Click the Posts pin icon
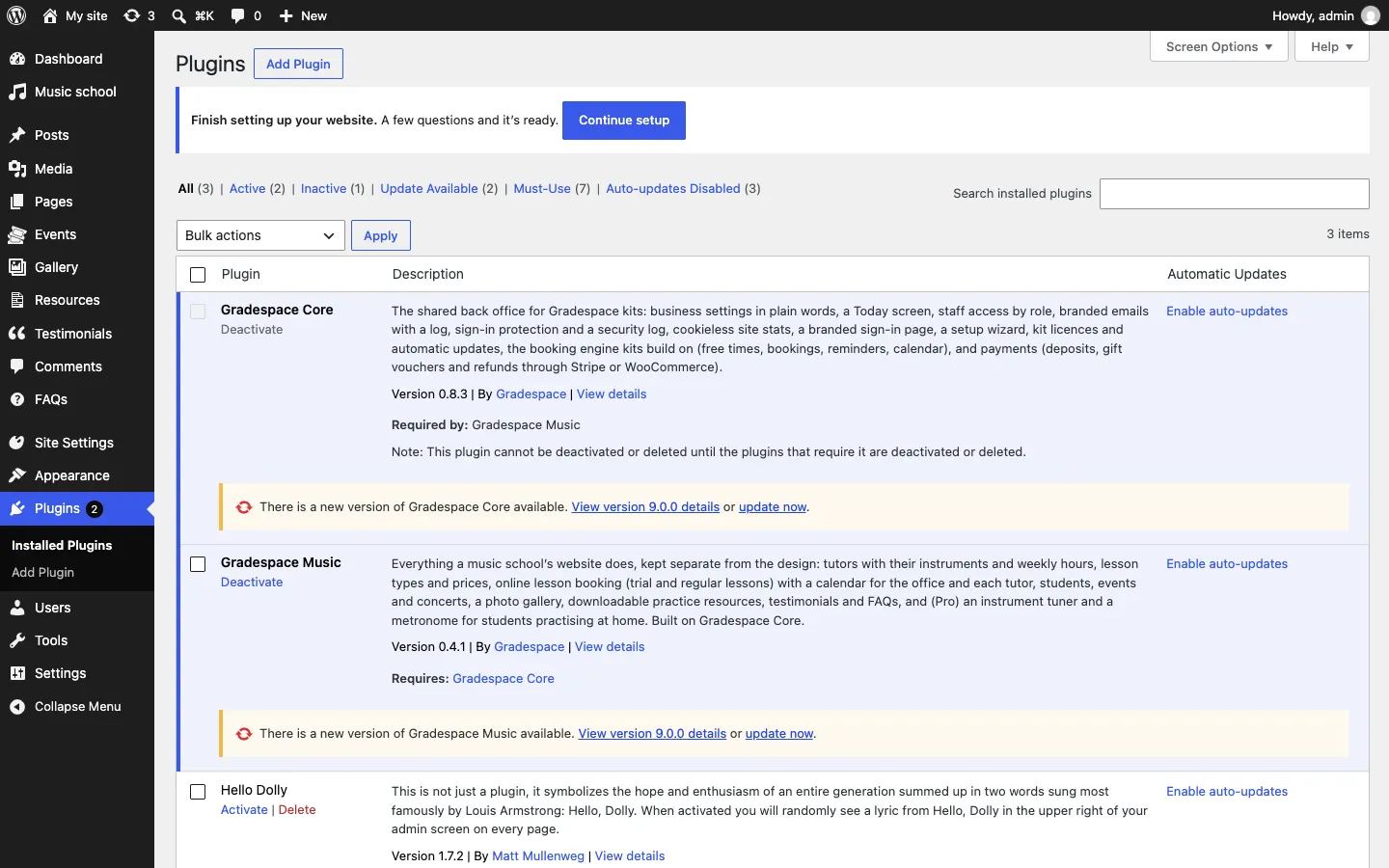 pos(17,135)
